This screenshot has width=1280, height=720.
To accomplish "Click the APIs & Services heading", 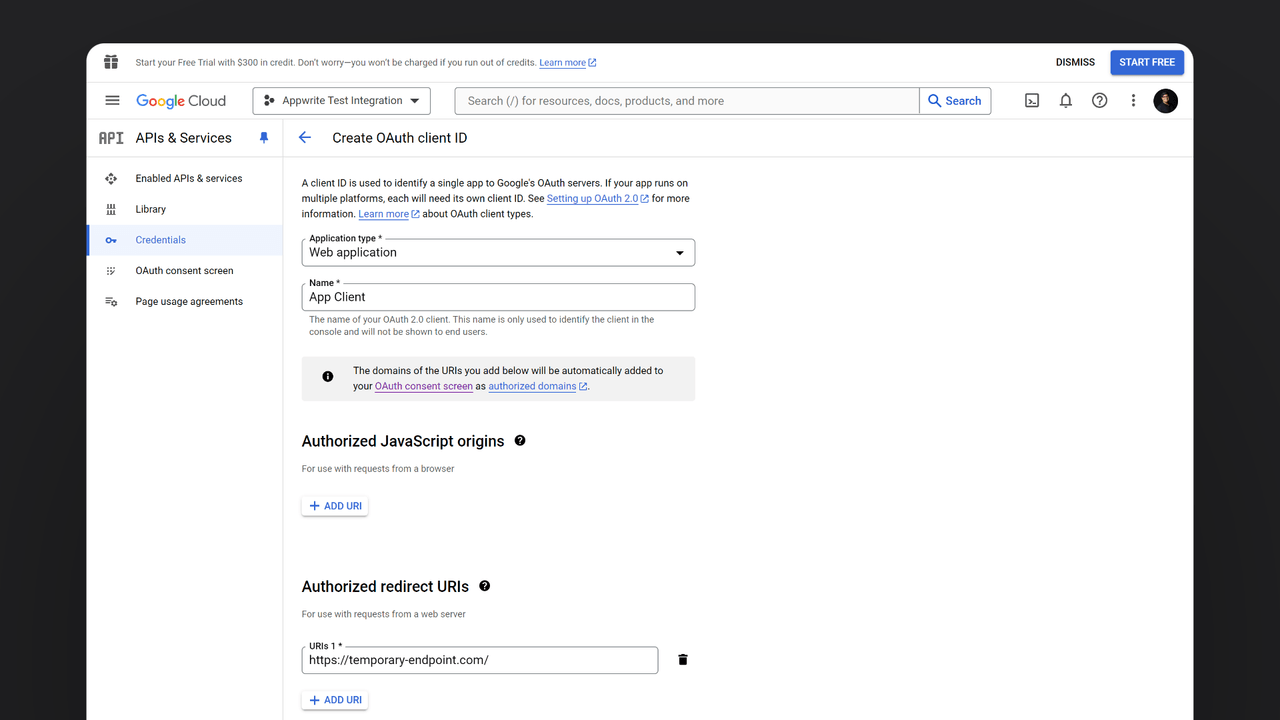I will pos(184,138).
